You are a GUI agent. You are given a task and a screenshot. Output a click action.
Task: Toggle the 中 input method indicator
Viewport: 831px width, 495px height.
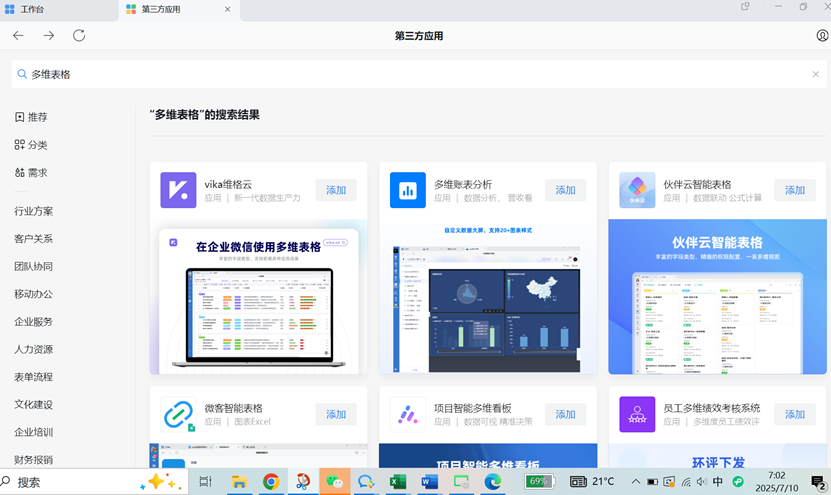coord(718,482)
